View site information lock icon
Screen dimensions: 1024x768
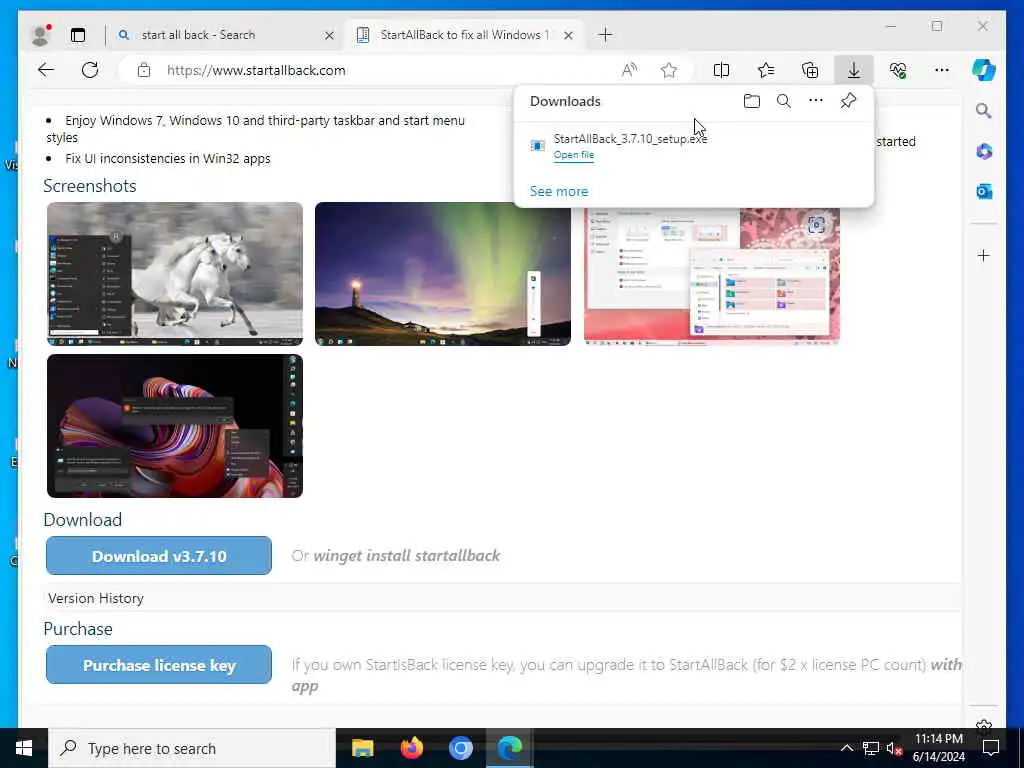[x=144, y=70]
